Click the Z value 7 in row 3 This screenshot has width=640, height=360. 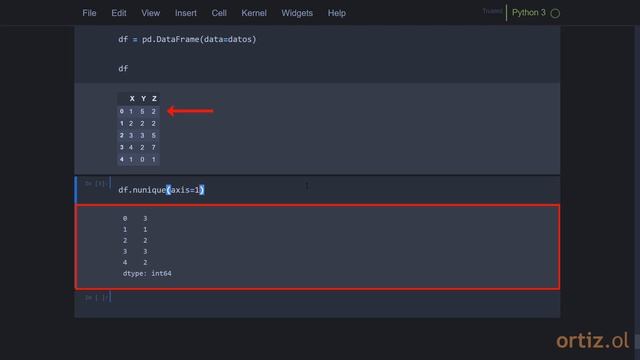tap(153, 147)
